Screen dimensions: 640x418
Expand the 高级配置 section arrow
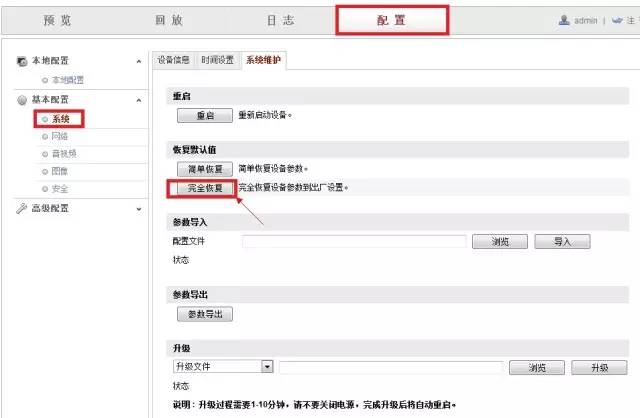138,208
